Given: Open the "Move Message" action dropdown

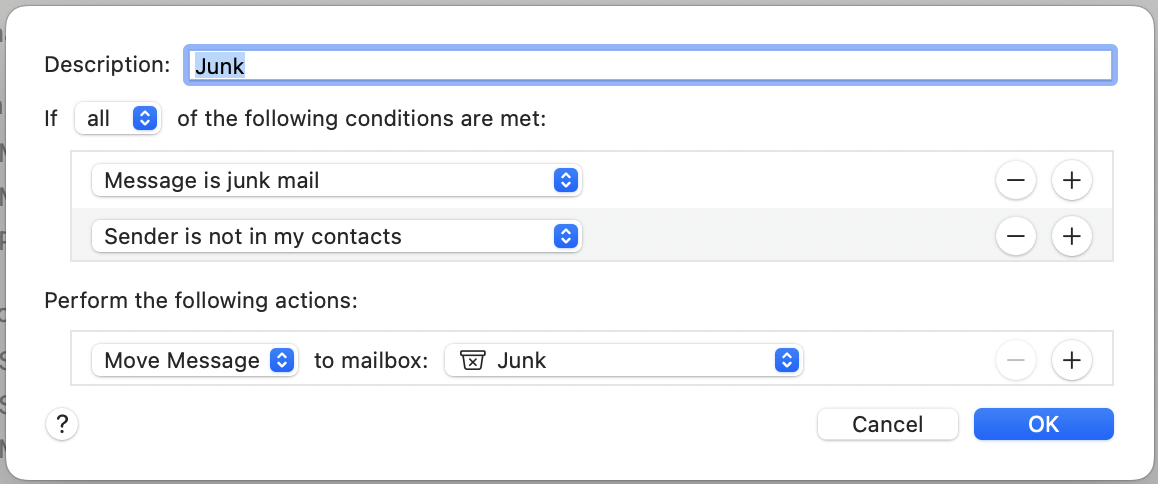Looking at the screenshot, I should [x=195, y=360].
